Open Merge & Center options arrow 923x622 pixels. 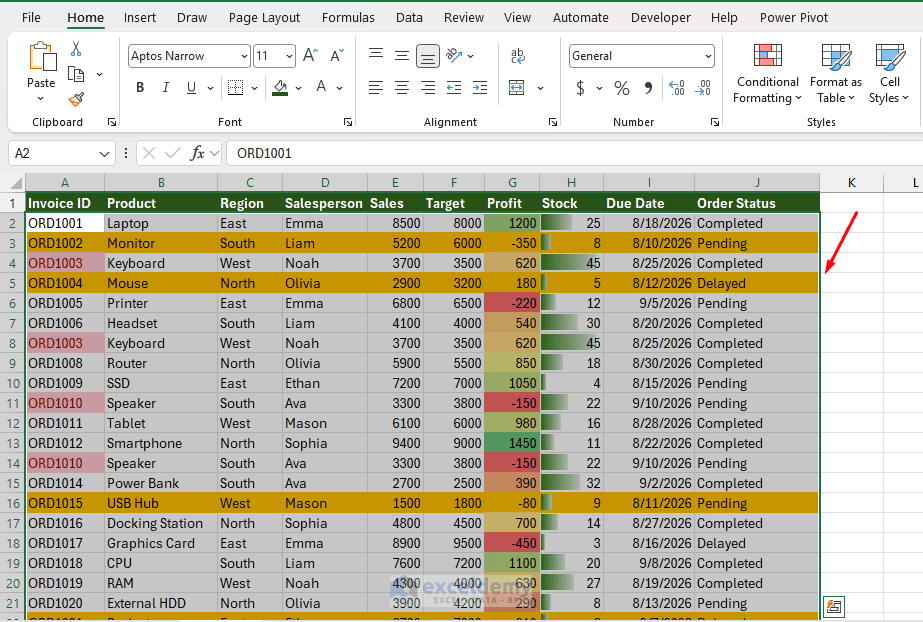click(540, 88)
